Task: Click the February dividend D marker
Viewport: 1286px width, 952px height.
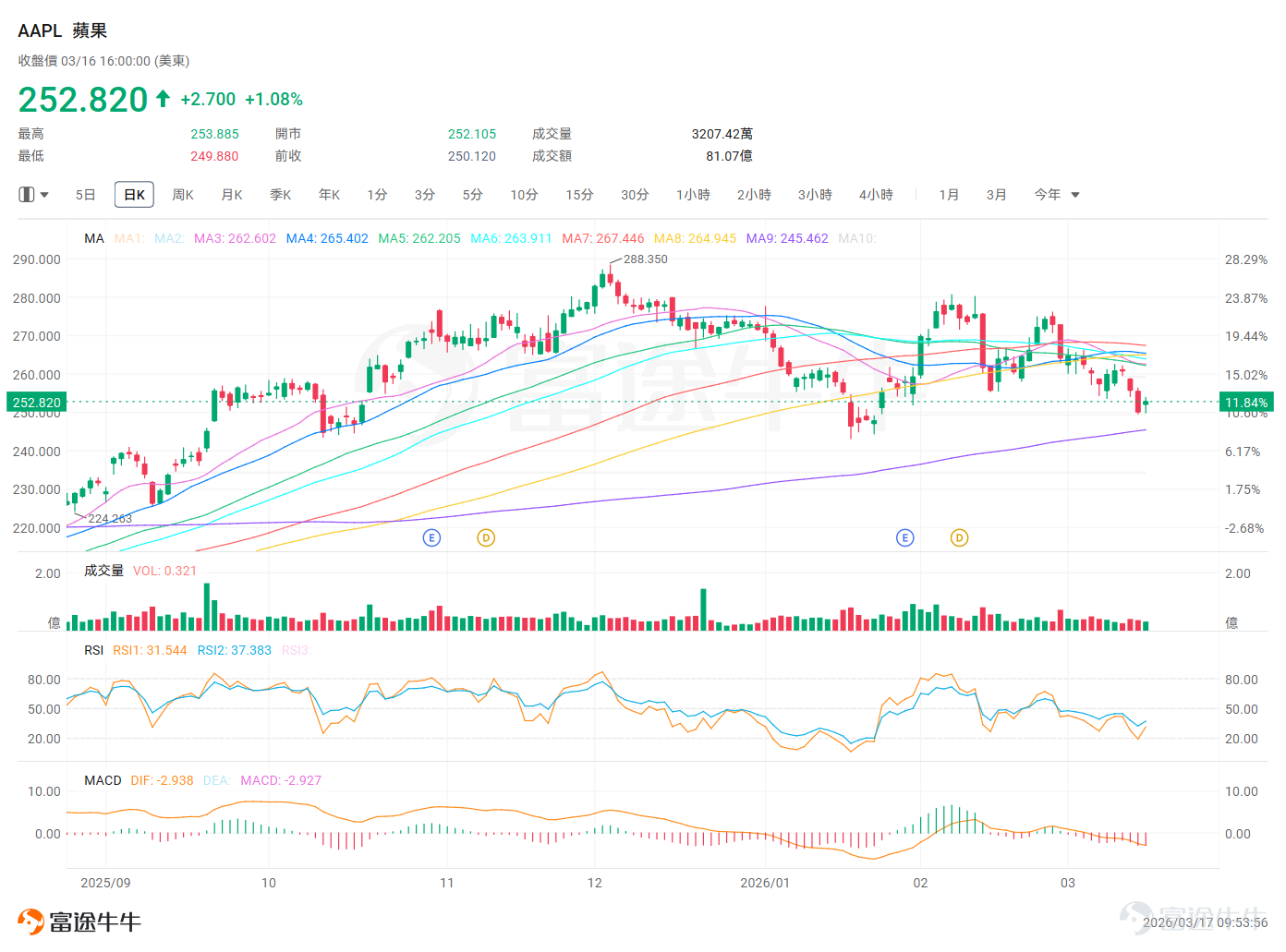Action: tap(960, 537)
